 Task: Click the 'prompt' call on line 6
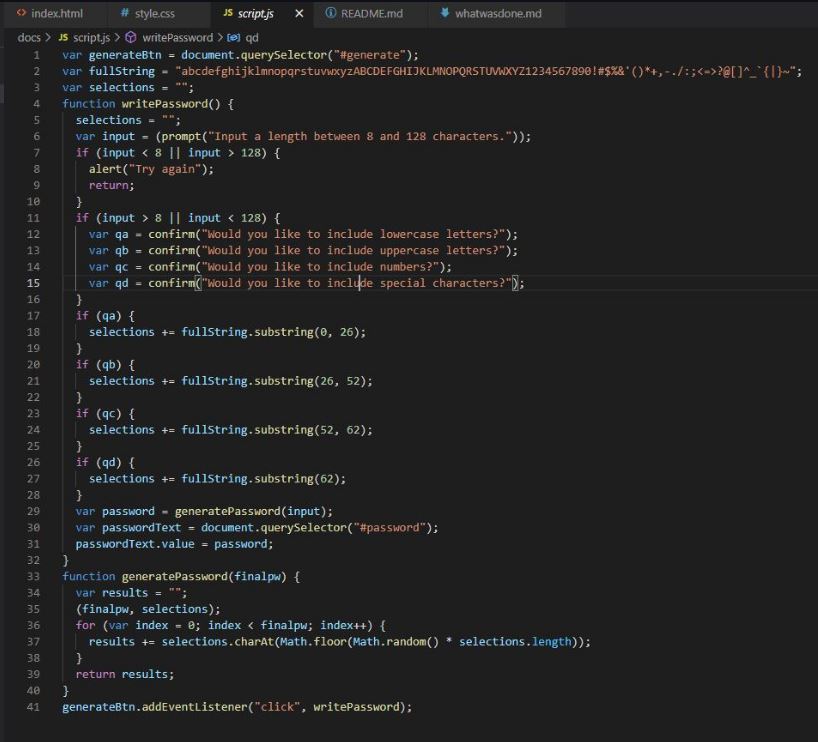181,136
